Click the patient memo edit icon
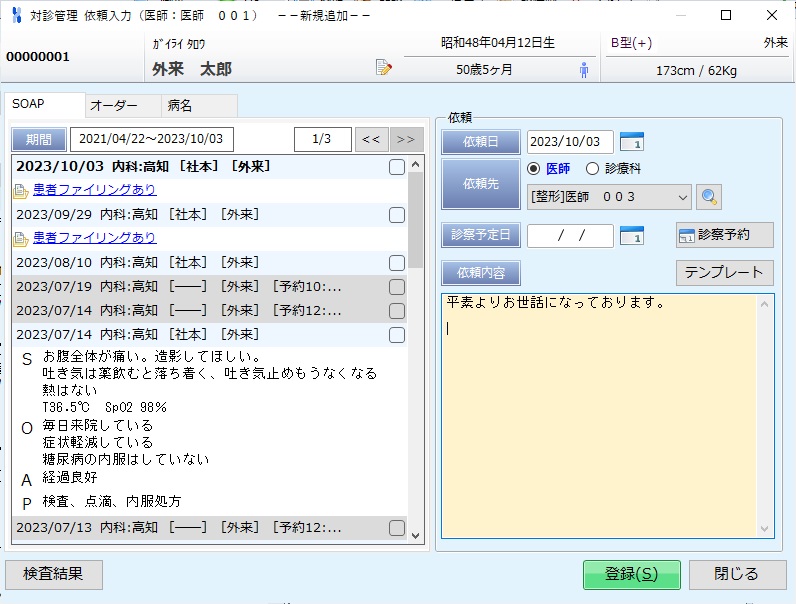The image size is (796, 604). click(383, 68)
